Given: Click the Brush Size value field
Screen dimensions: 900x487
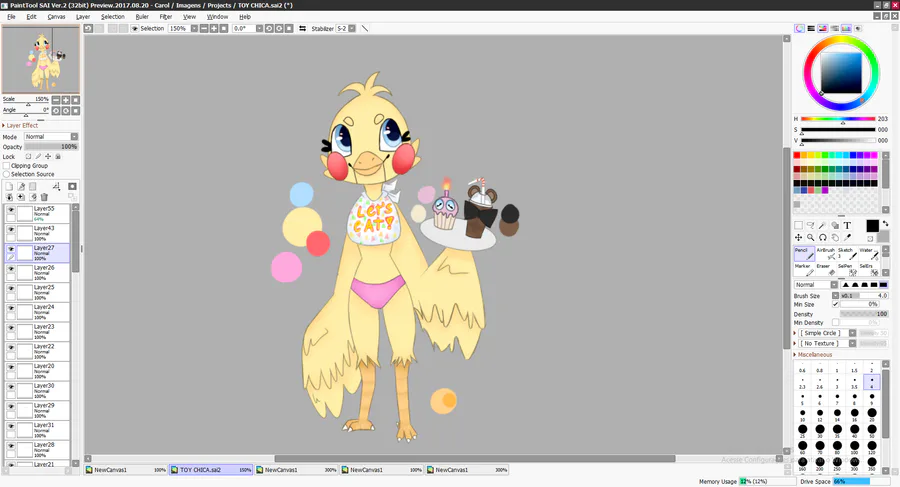Looking at the screenshot, I should 865,295.
